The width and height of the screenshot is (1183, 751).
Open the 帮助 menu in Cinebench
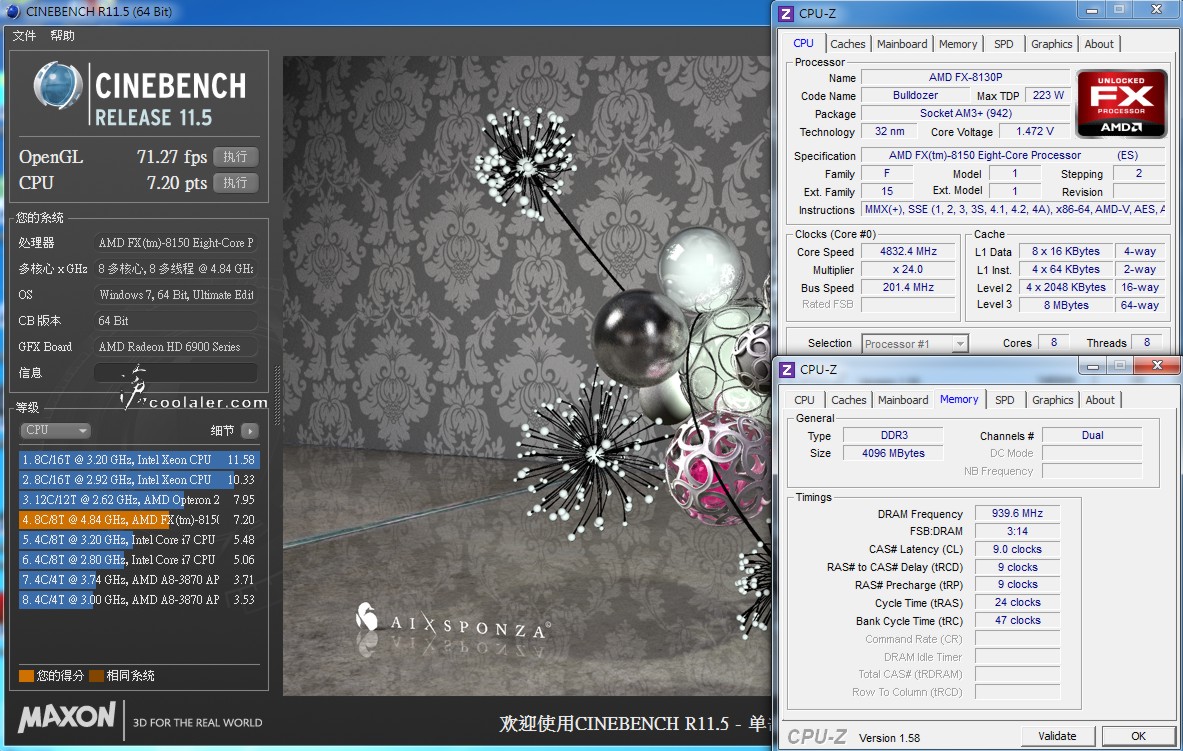point(63,35)
